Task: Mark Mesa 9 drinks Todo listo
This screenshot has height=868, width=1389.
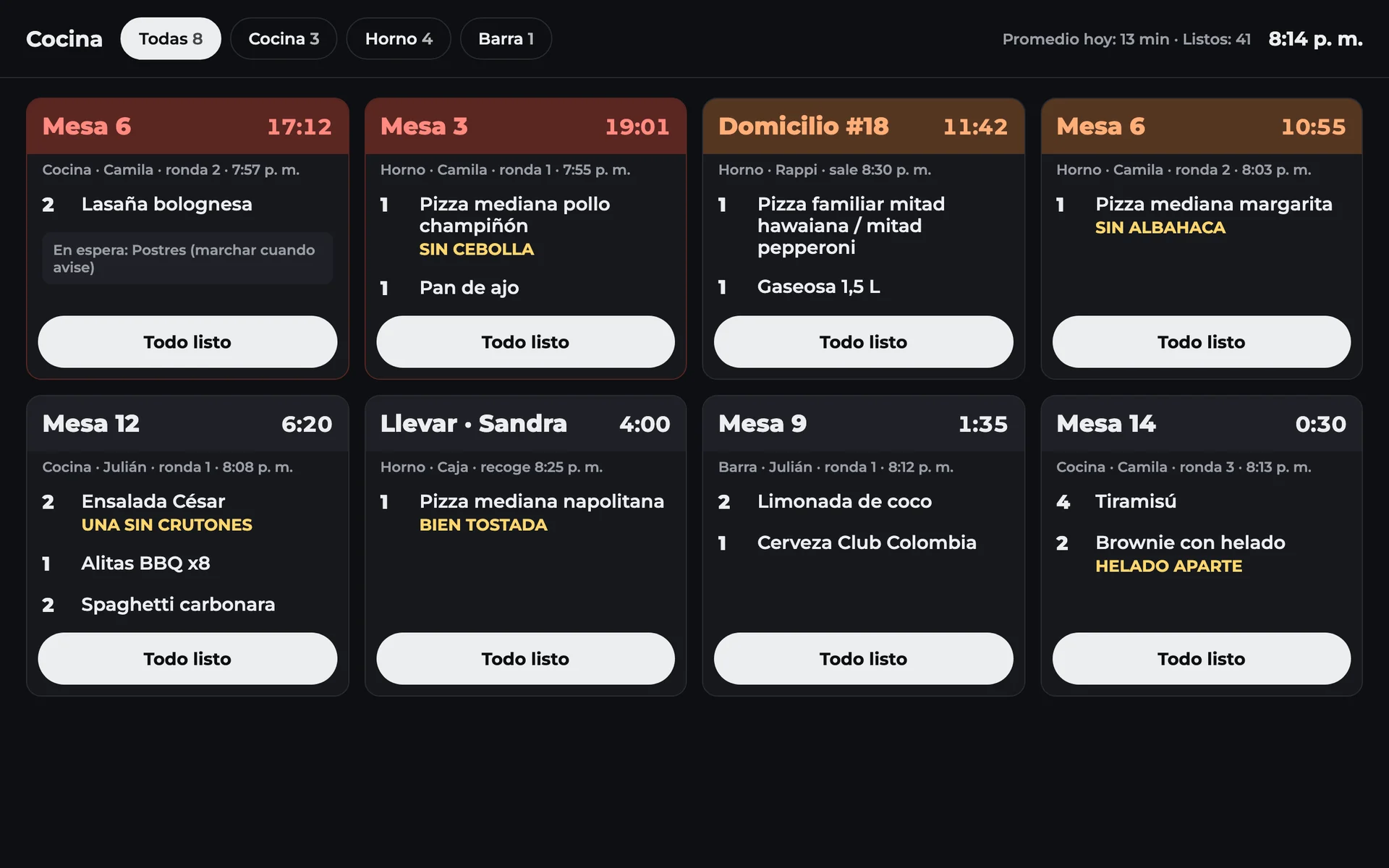Action: tap(863, 658)
